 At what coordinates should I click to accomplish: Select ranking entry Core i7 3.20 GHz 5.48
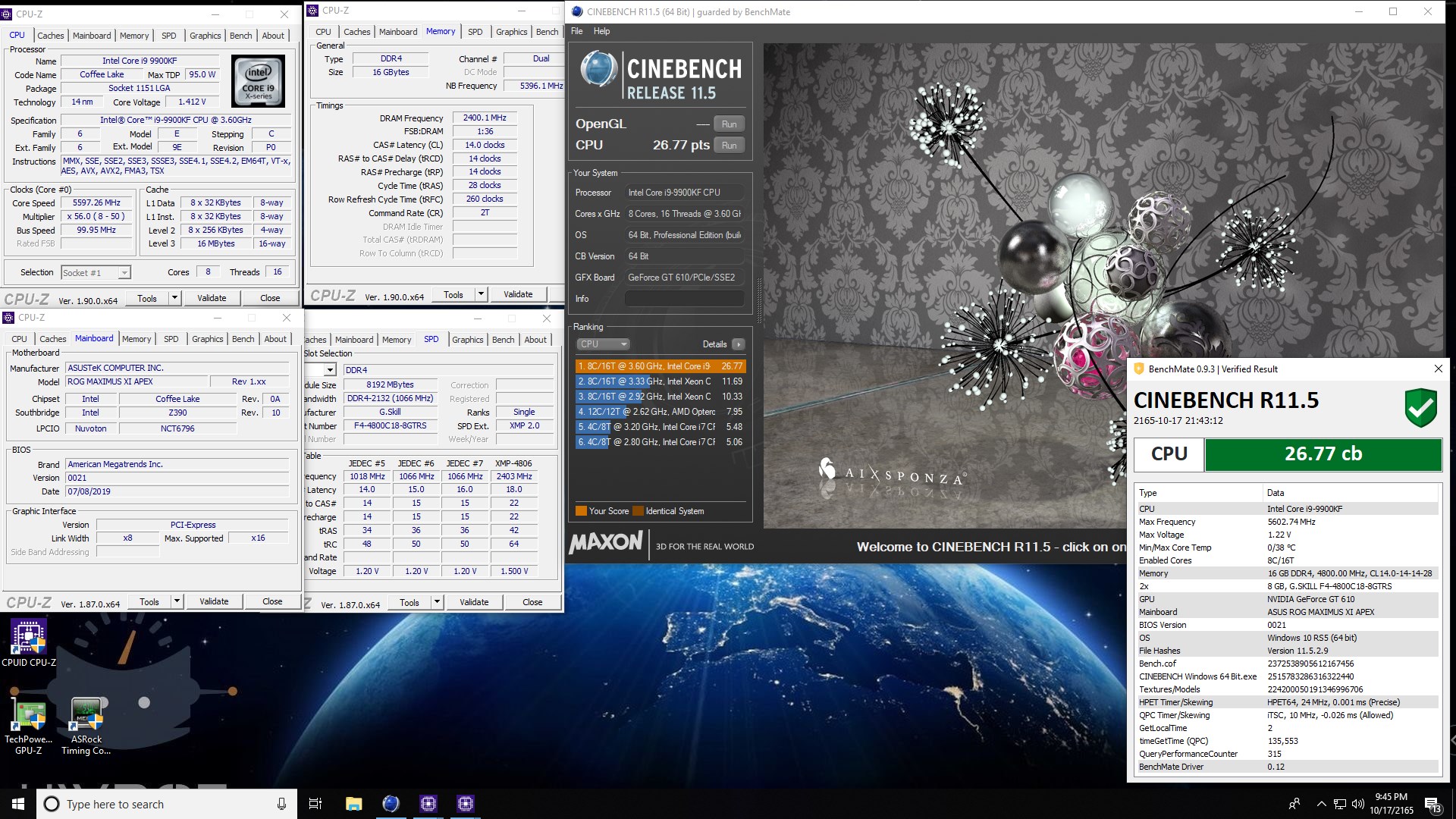pyautogui.click(x=661, y=427)
